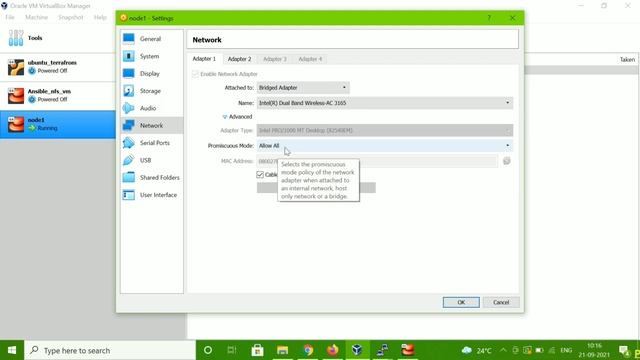Select node1 running virtual machine
640x360 pixels.
(58, 124)
